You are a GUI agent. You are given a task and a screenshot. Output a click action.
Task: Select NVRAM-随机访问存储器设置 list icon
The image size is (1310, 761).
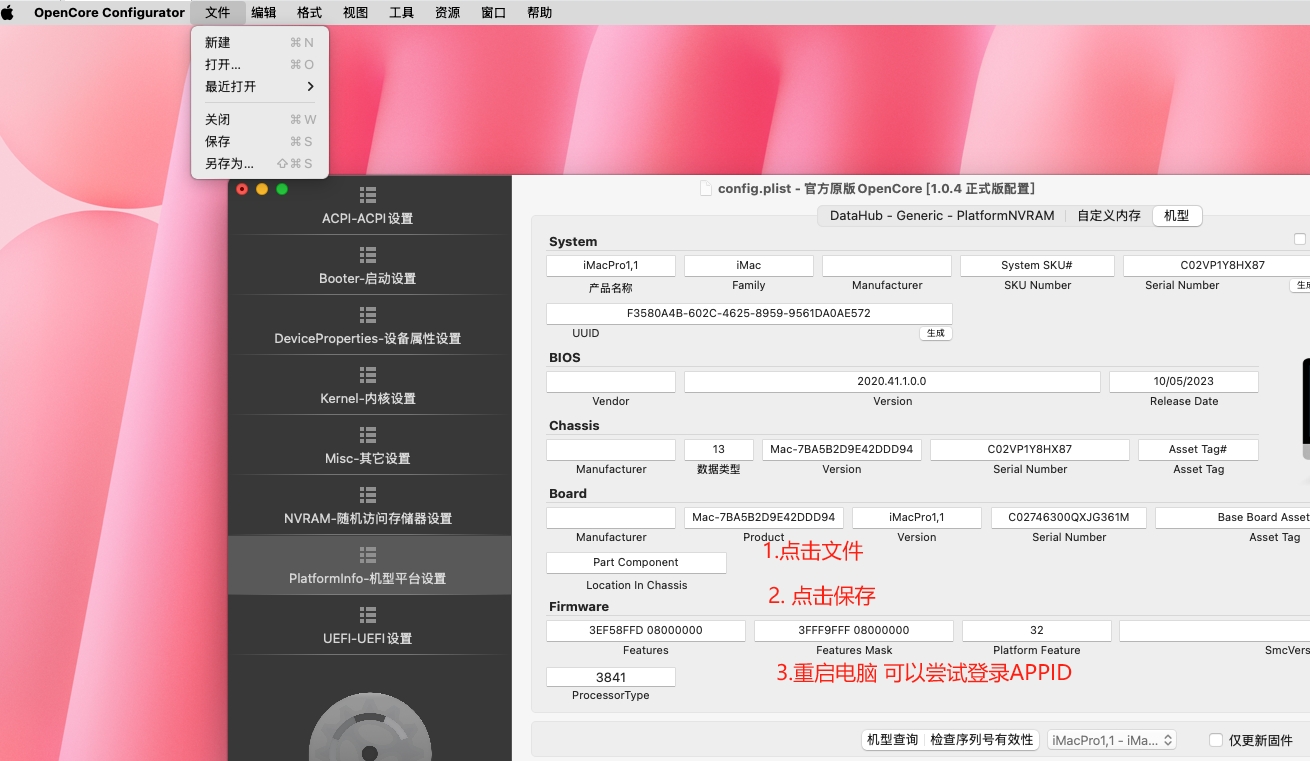click(x=368, y=495)
